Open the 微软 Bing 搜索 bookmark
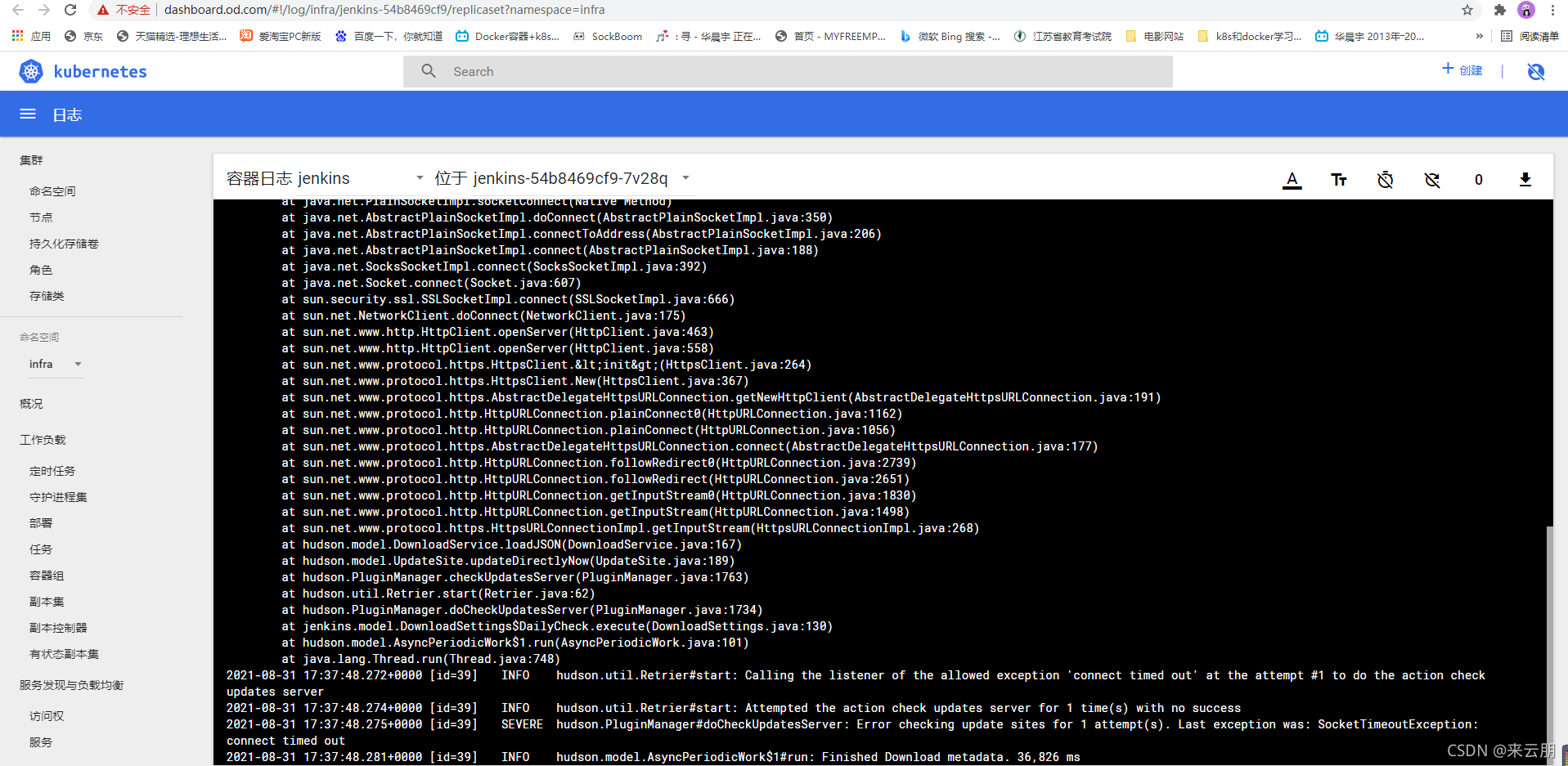Viewport: 1568px width, 766px height. pos(950,36)
